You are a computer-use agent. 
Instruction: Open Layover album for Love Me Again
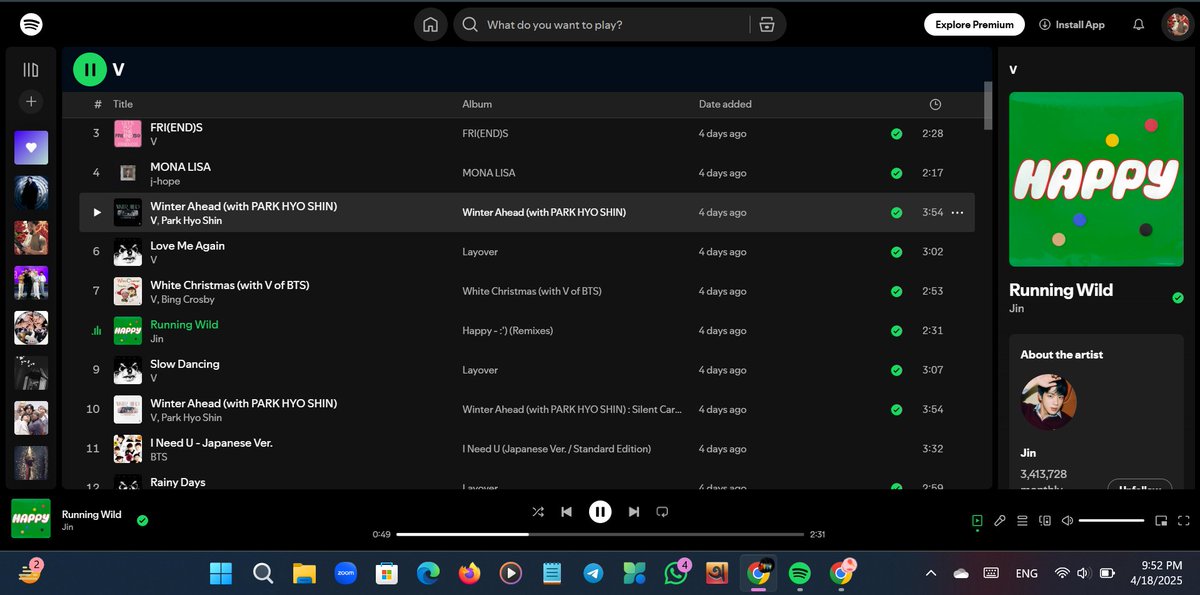[x=480, y=252]
